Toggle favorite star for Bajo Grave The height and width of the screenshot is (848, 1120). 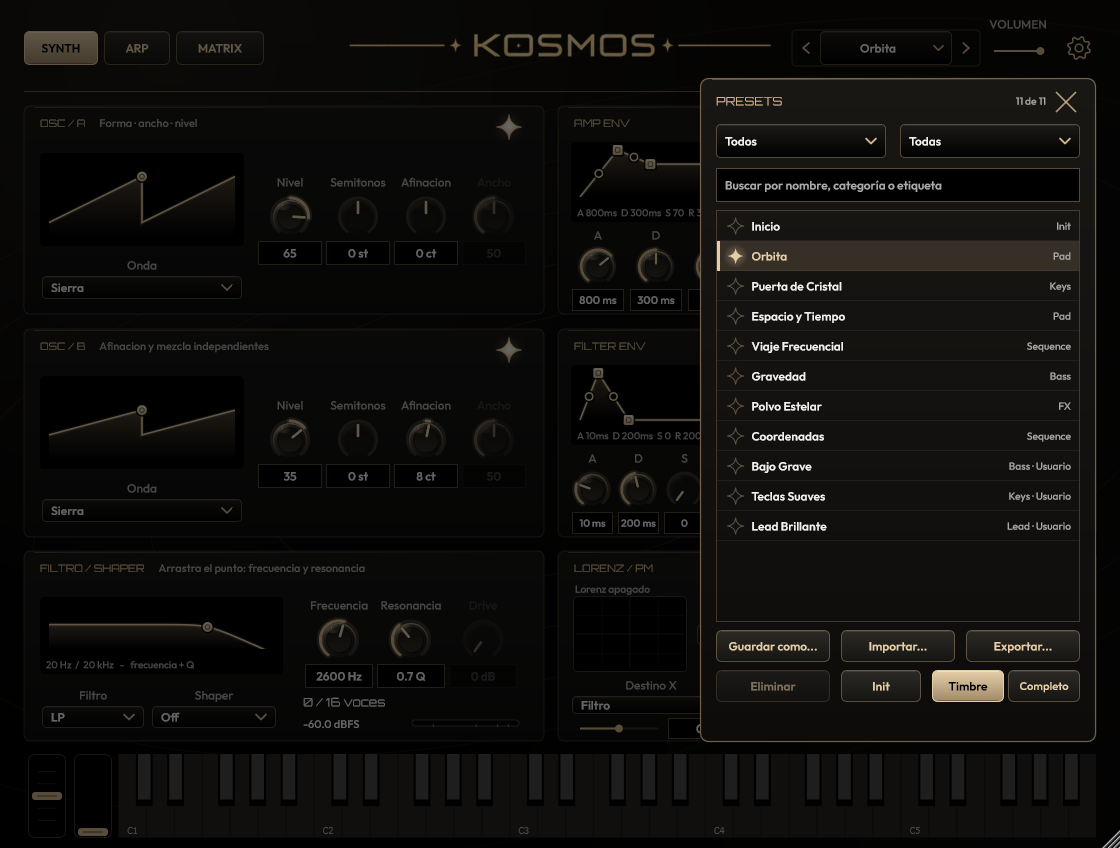tap(735, 467)
